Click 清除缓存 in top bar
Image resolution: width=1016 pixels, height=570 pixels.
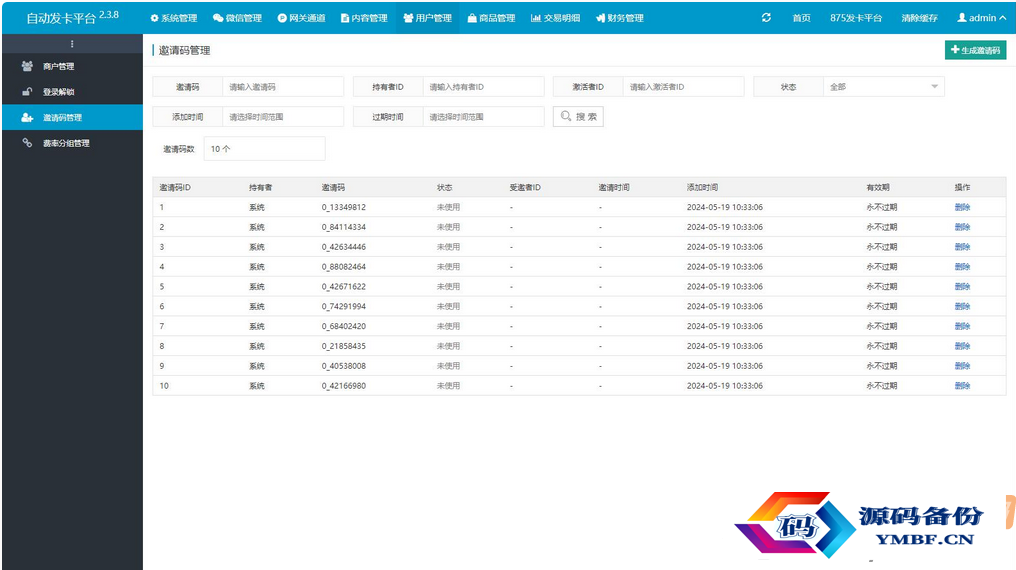point(919,18)
